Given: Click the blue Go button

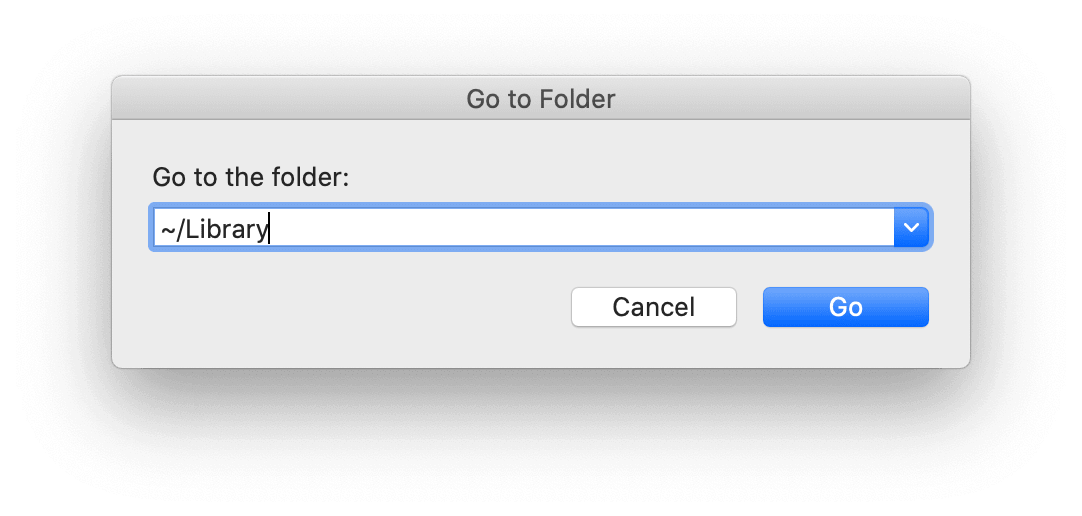Looking at the screenshot, I should [x=845, y=307].
